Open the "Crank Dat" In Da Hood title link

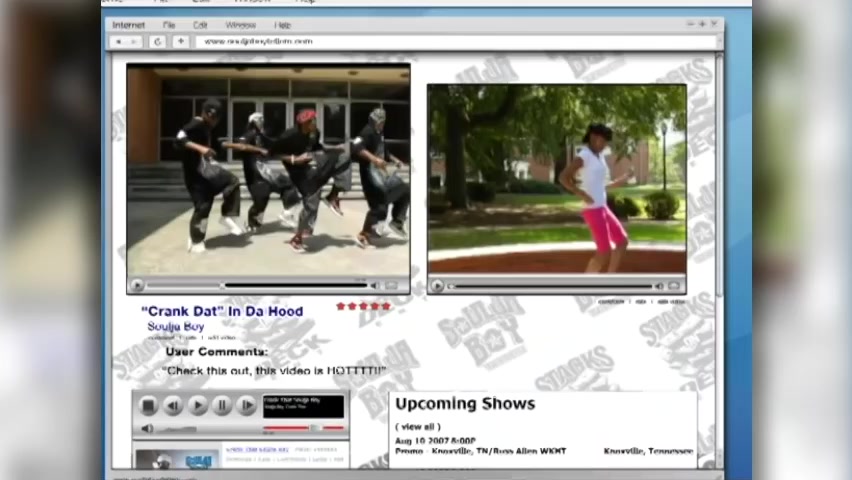222,311
